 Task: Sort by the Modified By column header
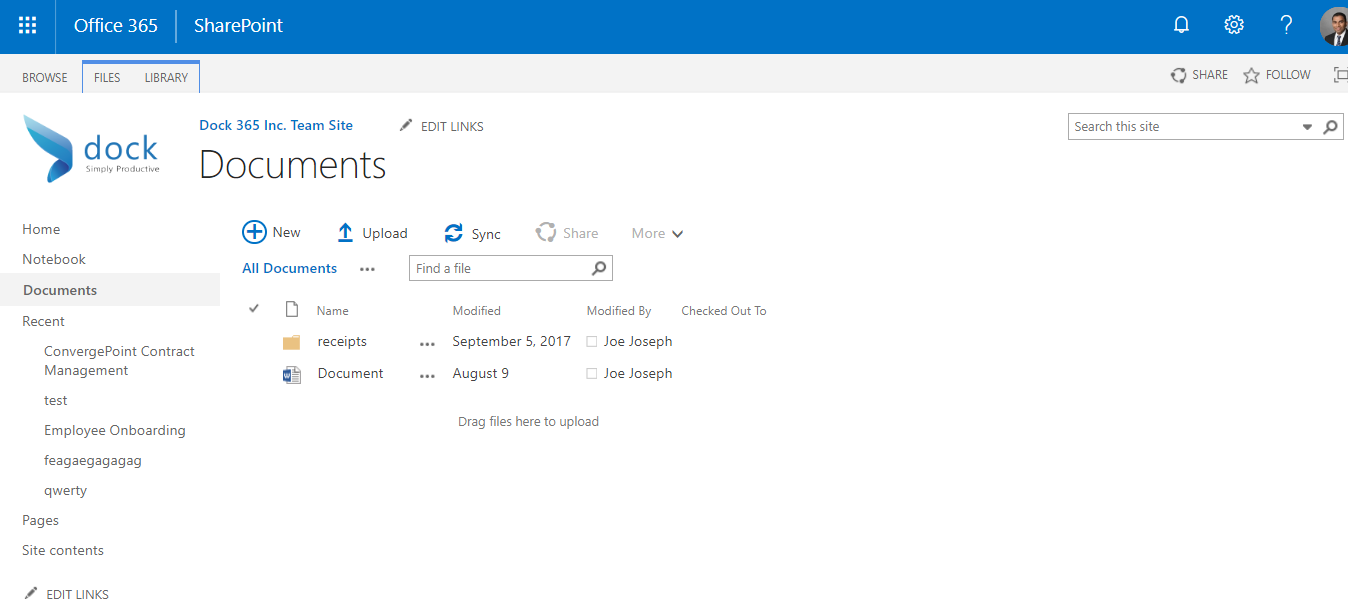[619, 311]
